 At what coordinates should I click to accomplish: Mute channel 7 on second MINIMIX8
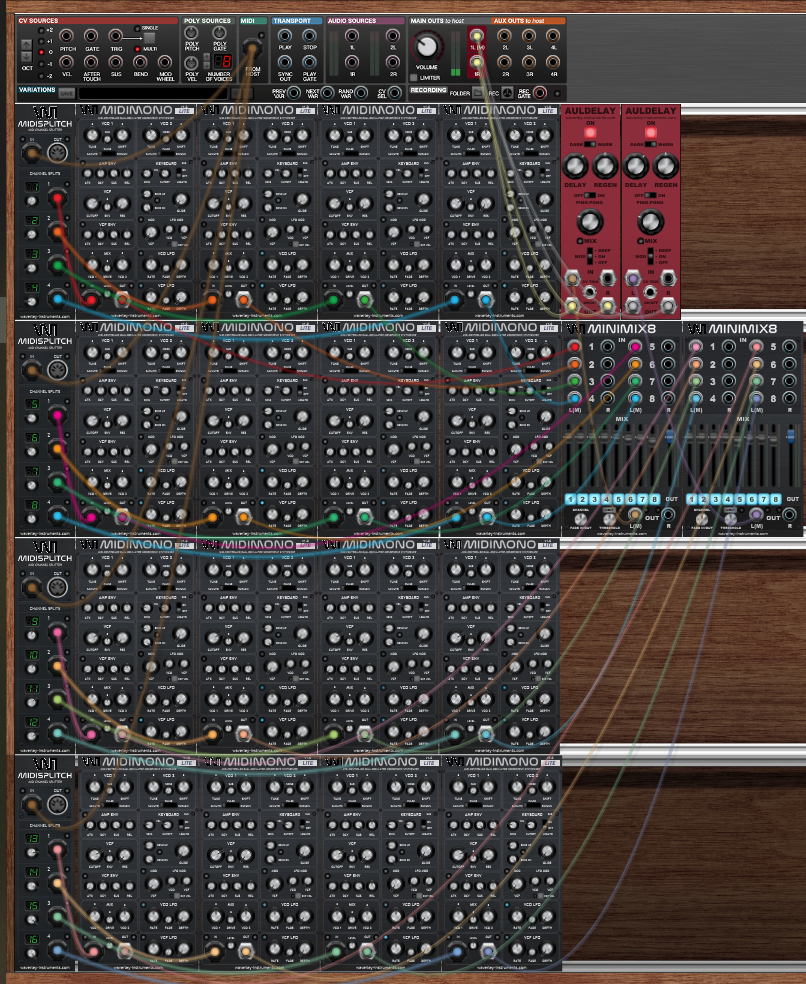[x=763, y=499]
